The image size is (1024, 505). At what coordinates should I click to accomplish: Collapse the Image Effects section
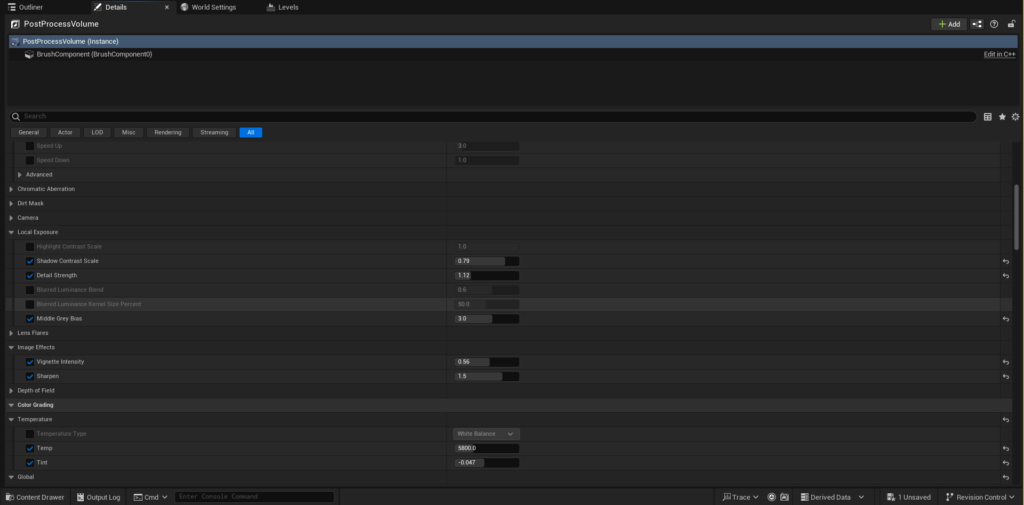click(x=11, y=348)
